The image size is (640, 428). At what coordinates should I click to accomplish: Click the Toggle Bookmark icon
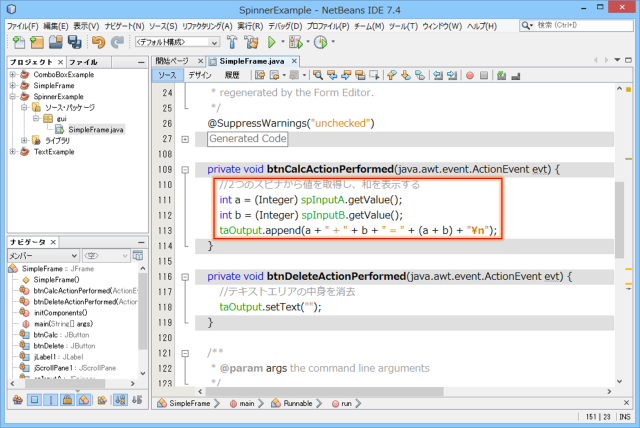(420, 75)
